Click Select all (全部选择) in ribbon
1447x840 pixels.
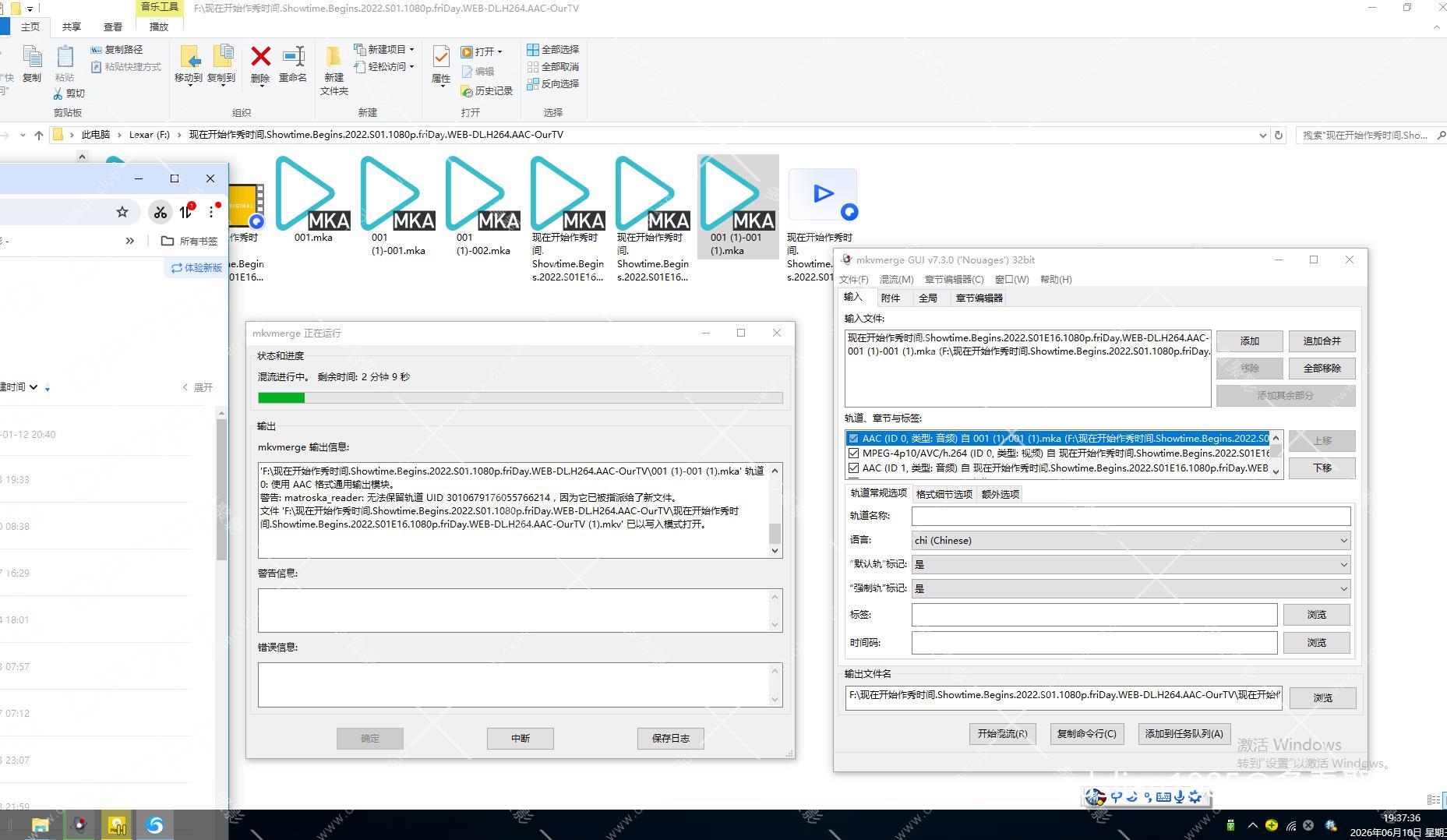[x=553, y=49]
